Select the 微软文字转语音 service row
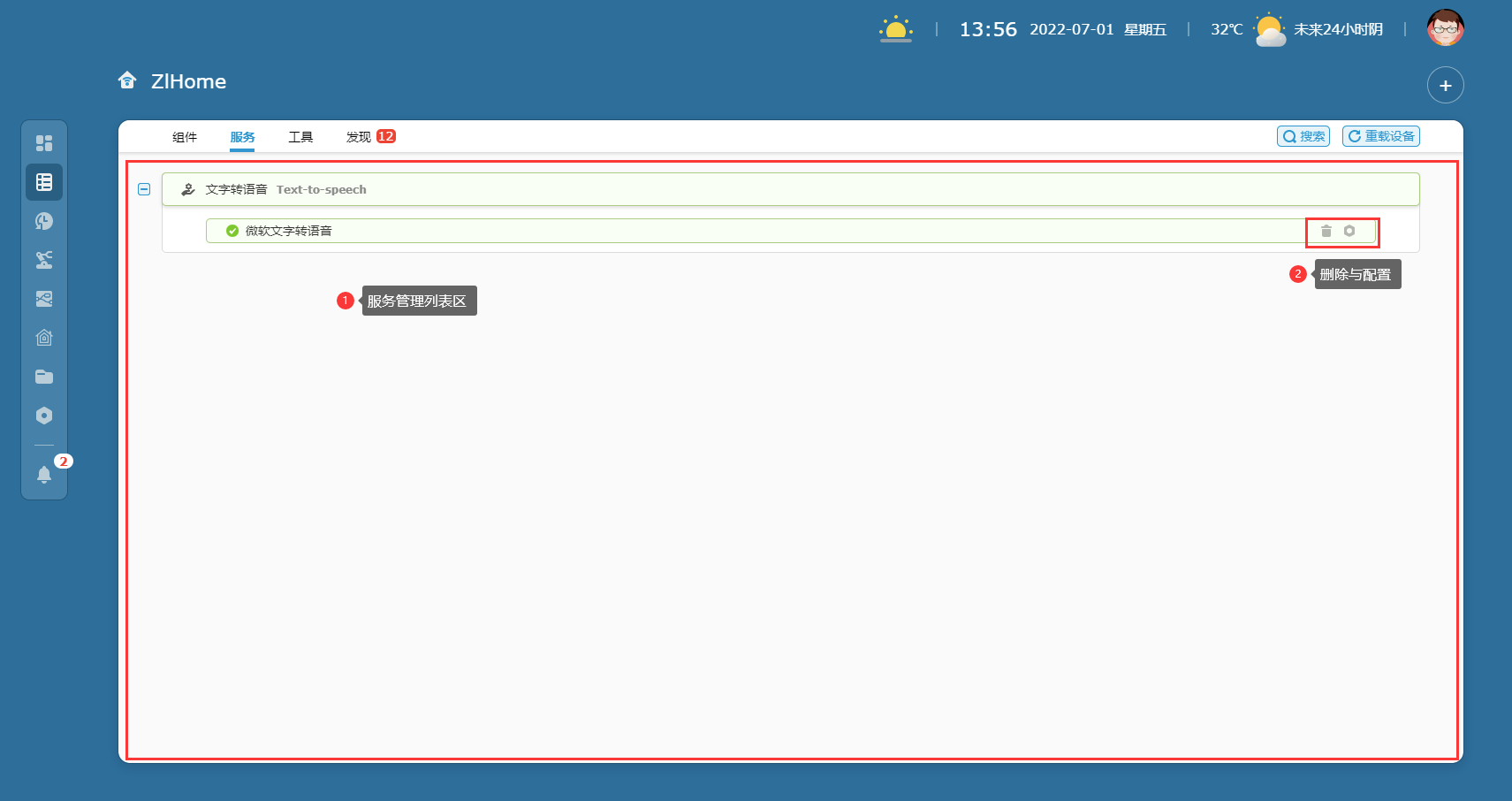This screenshot has height=801, width=1512. [791, 231]
